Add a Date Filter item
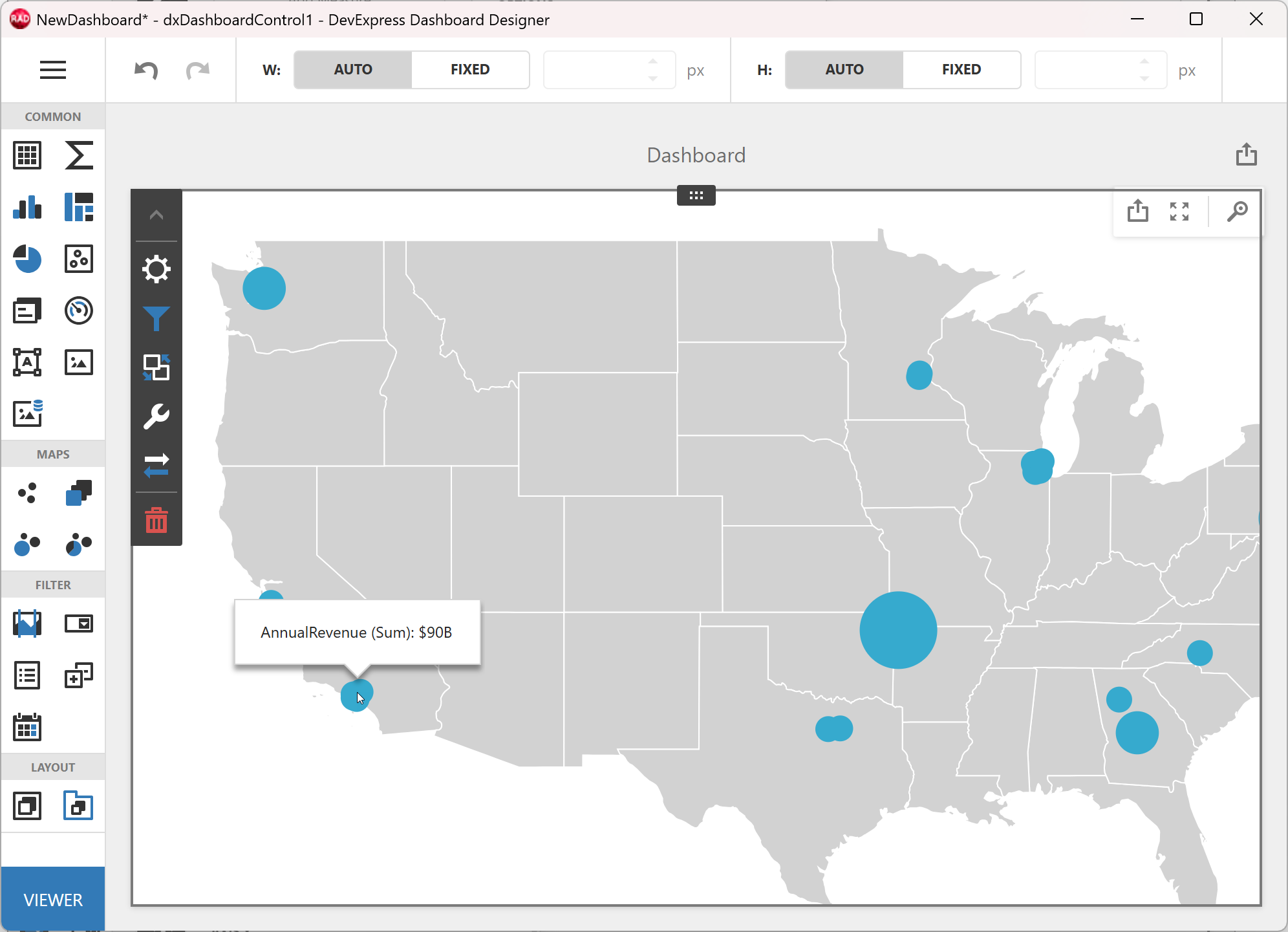The height and width of the screenshot is (932, 1288). [x=27, y=727]
